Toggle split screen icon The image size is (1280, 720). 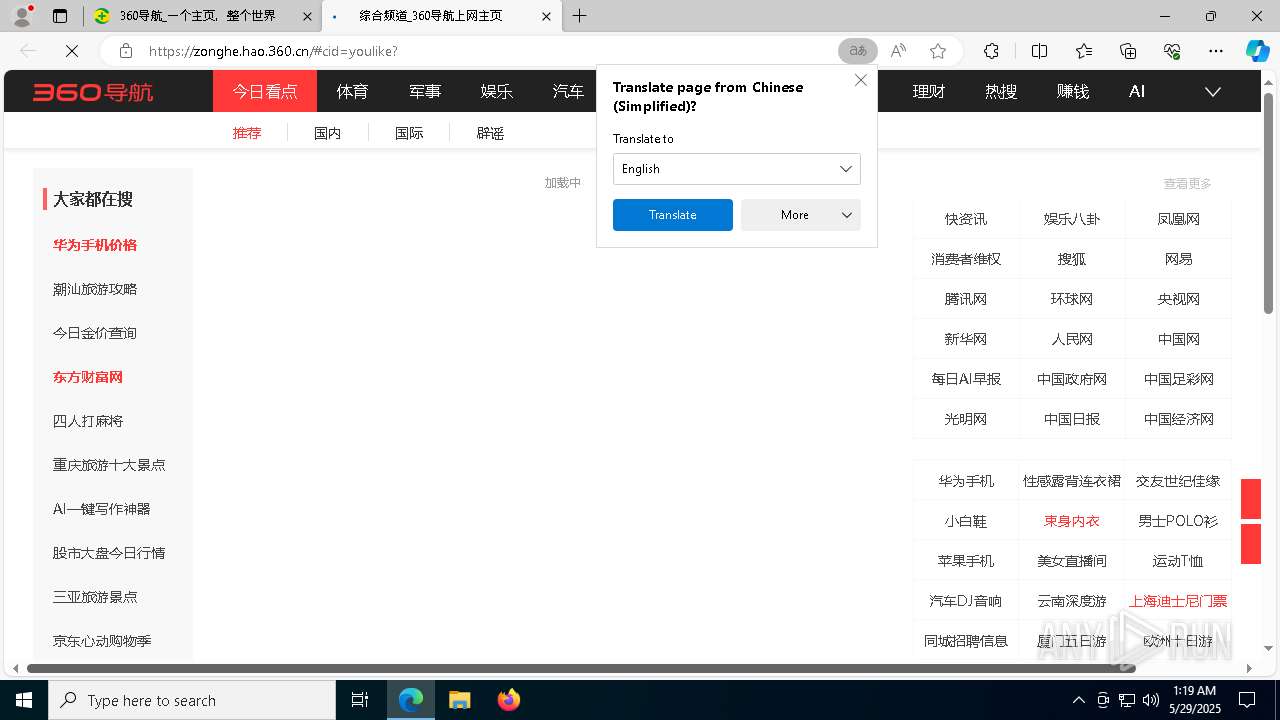point(1039,51)
